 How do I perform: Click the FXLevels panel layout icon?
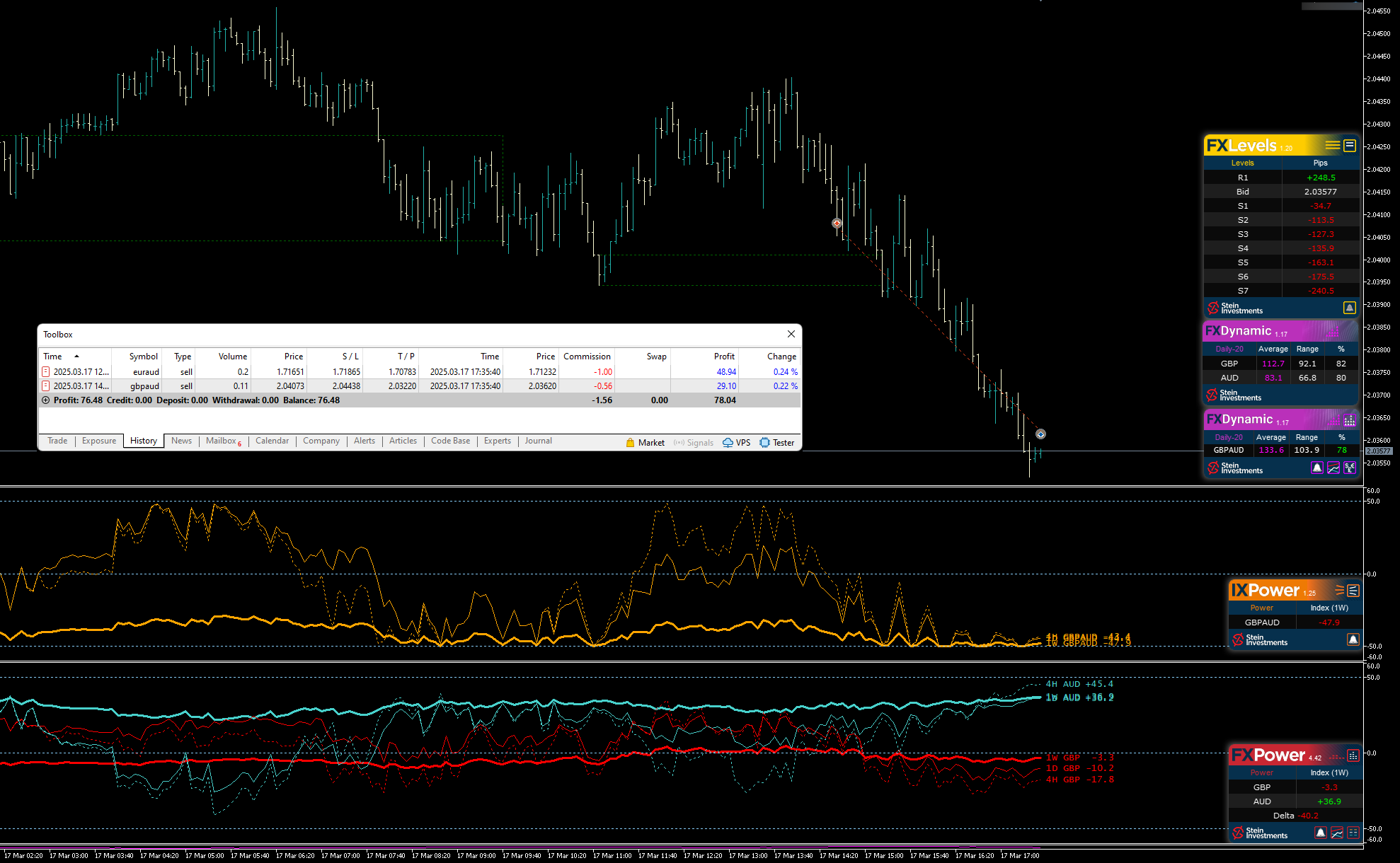point(1350,146)
